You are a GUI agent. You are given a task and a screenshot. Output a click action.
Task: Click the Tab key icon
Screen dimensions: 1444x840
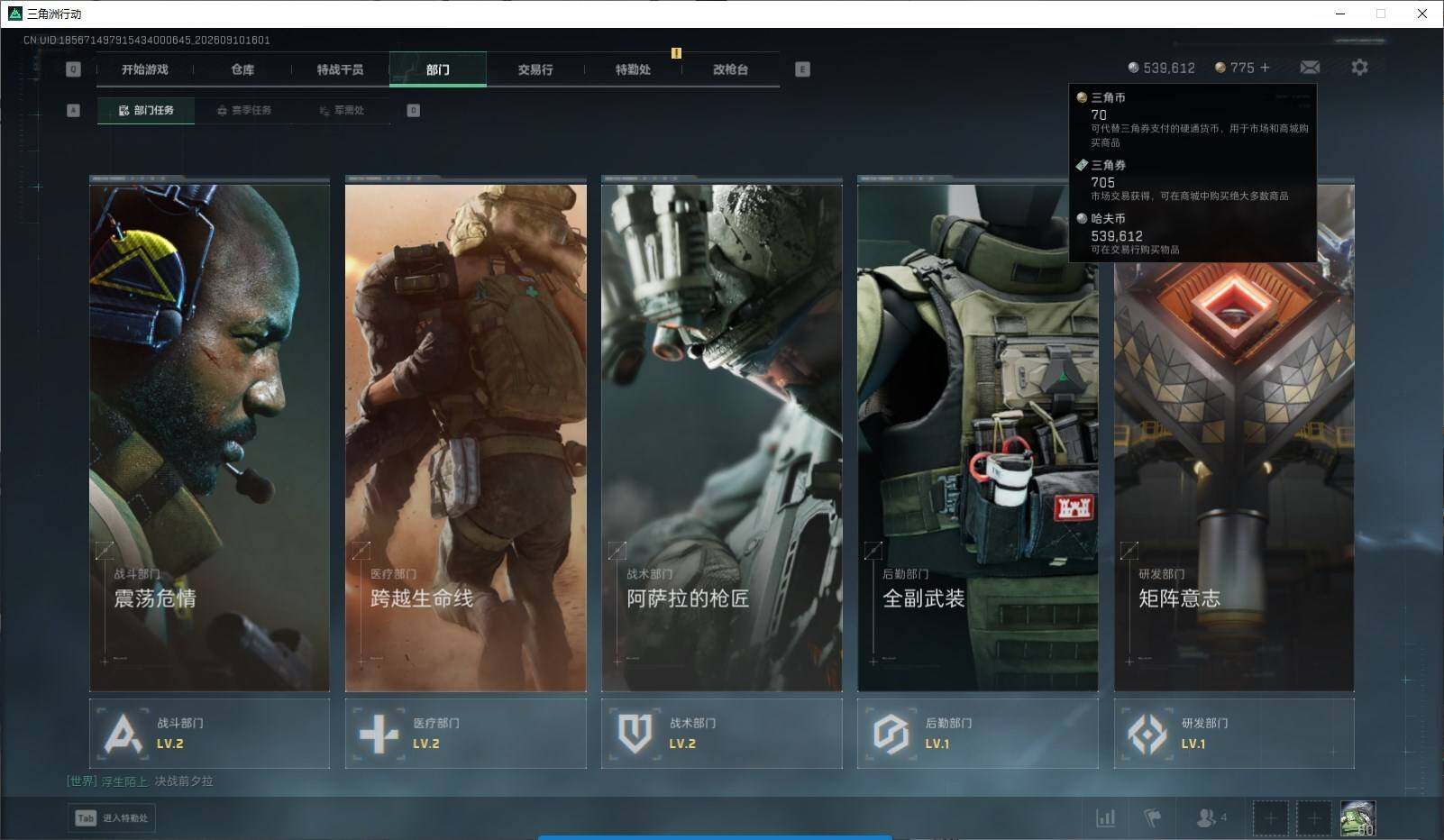[86, 817]
